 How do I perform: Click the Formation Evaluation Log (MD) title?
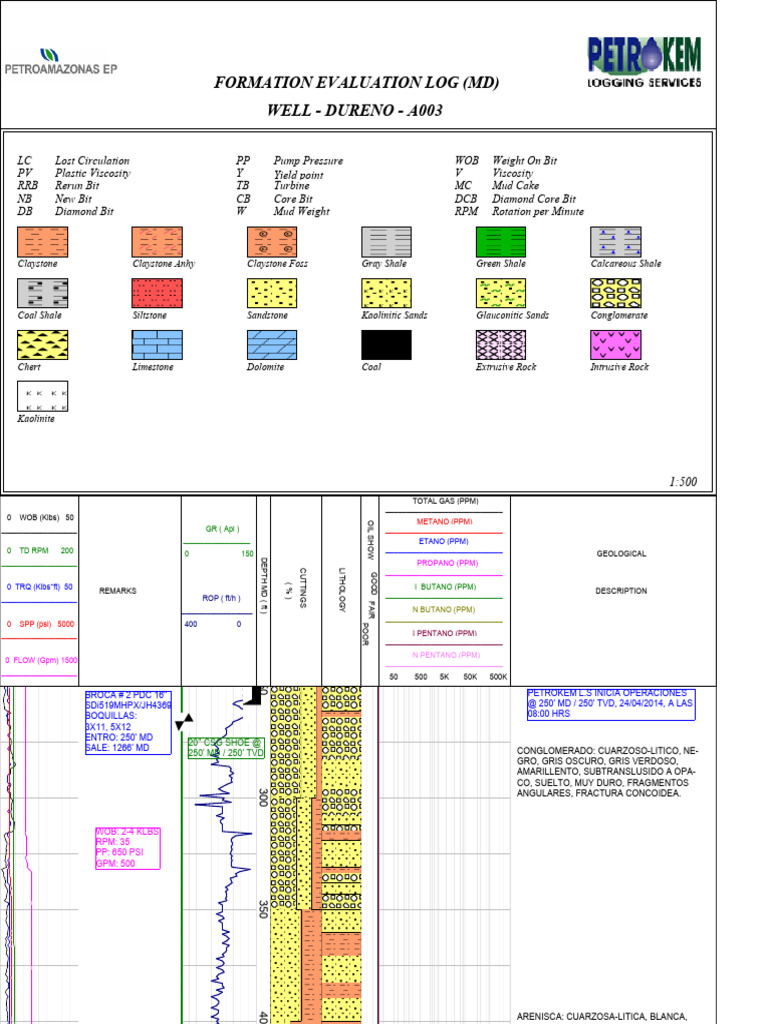pyautogui.click(x=357, y=82)
